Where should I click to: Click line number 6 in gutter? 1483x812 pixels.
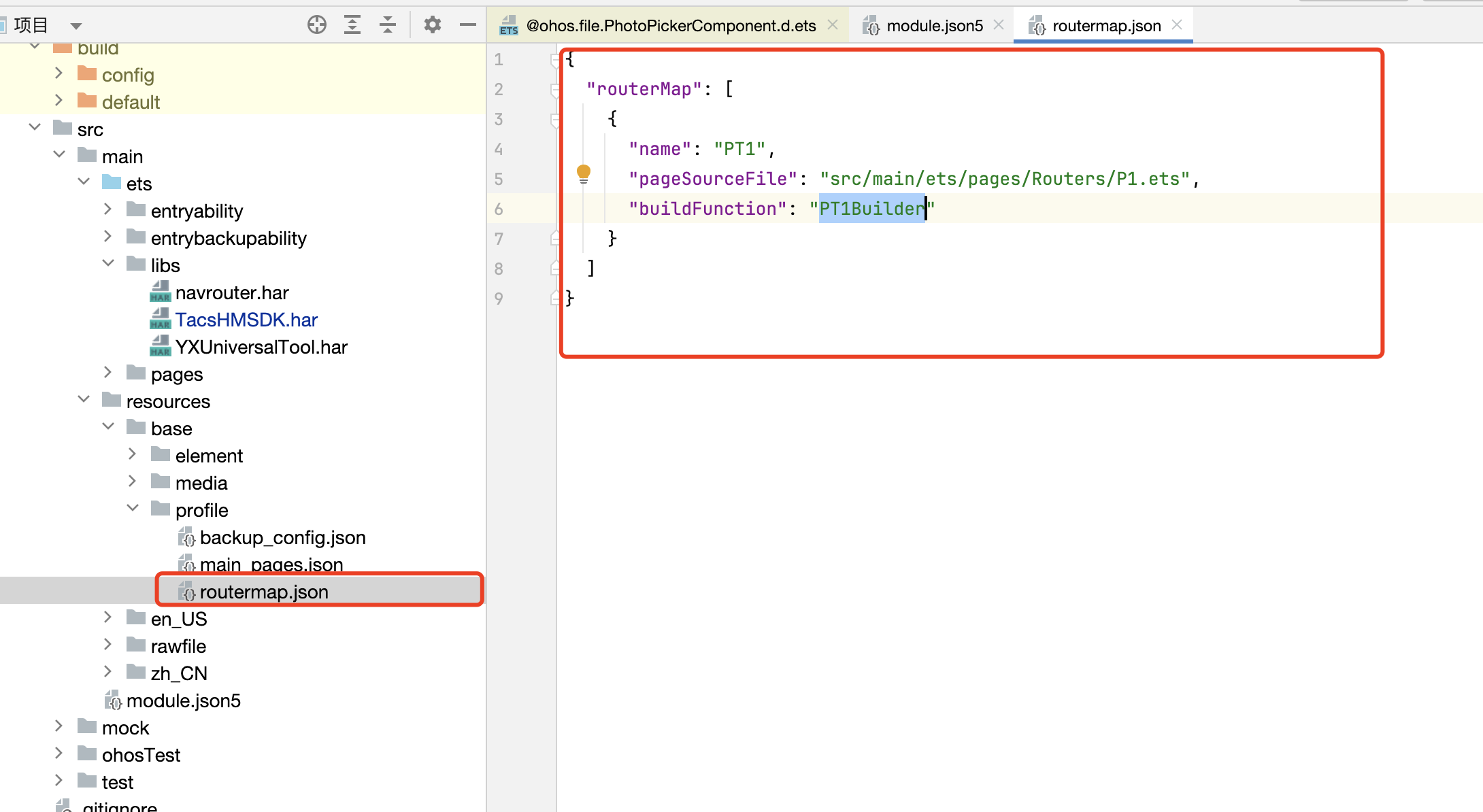[x=499, y=209]
